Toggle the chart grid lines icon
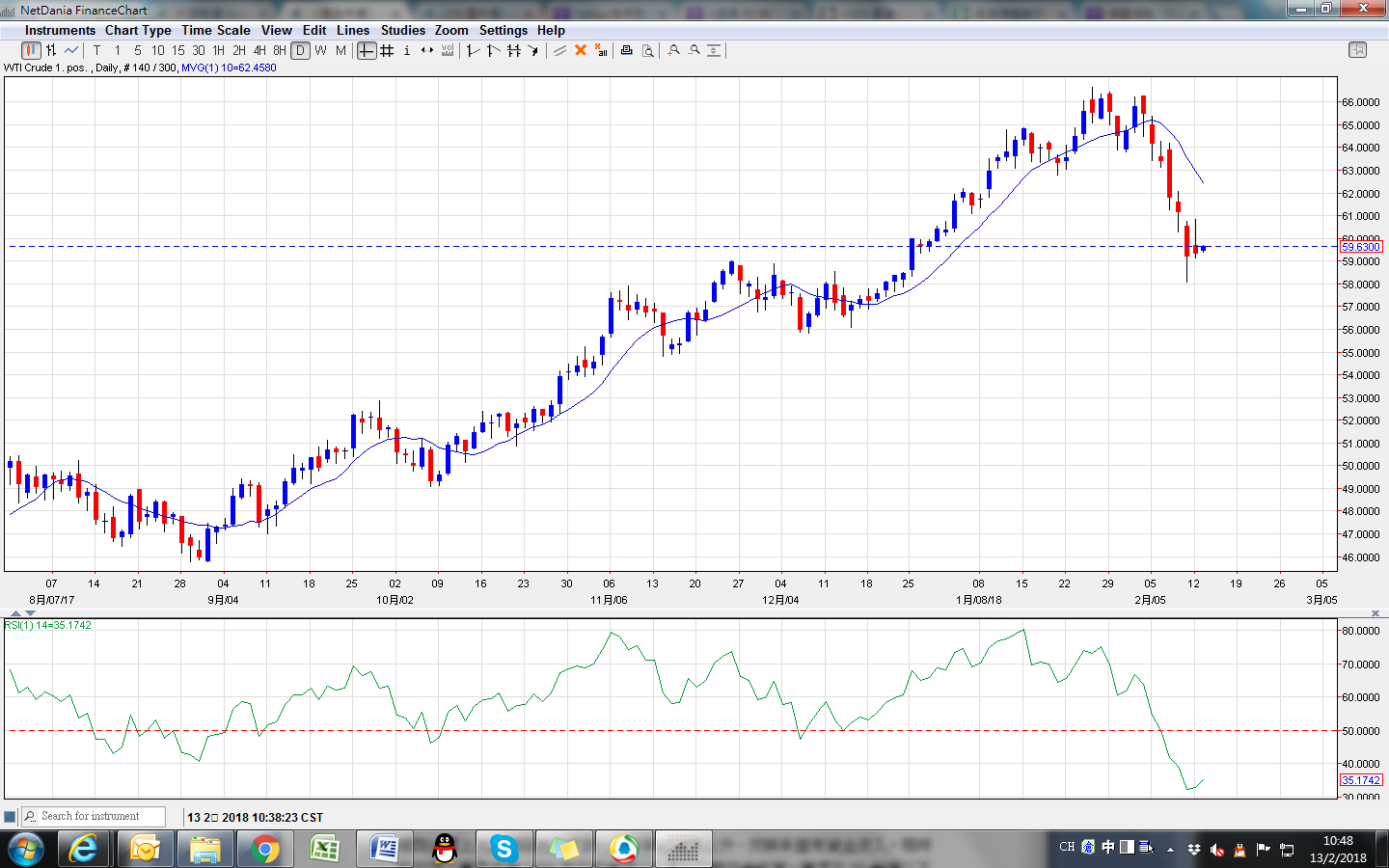 pyautogui.click(x=387, y=50)
